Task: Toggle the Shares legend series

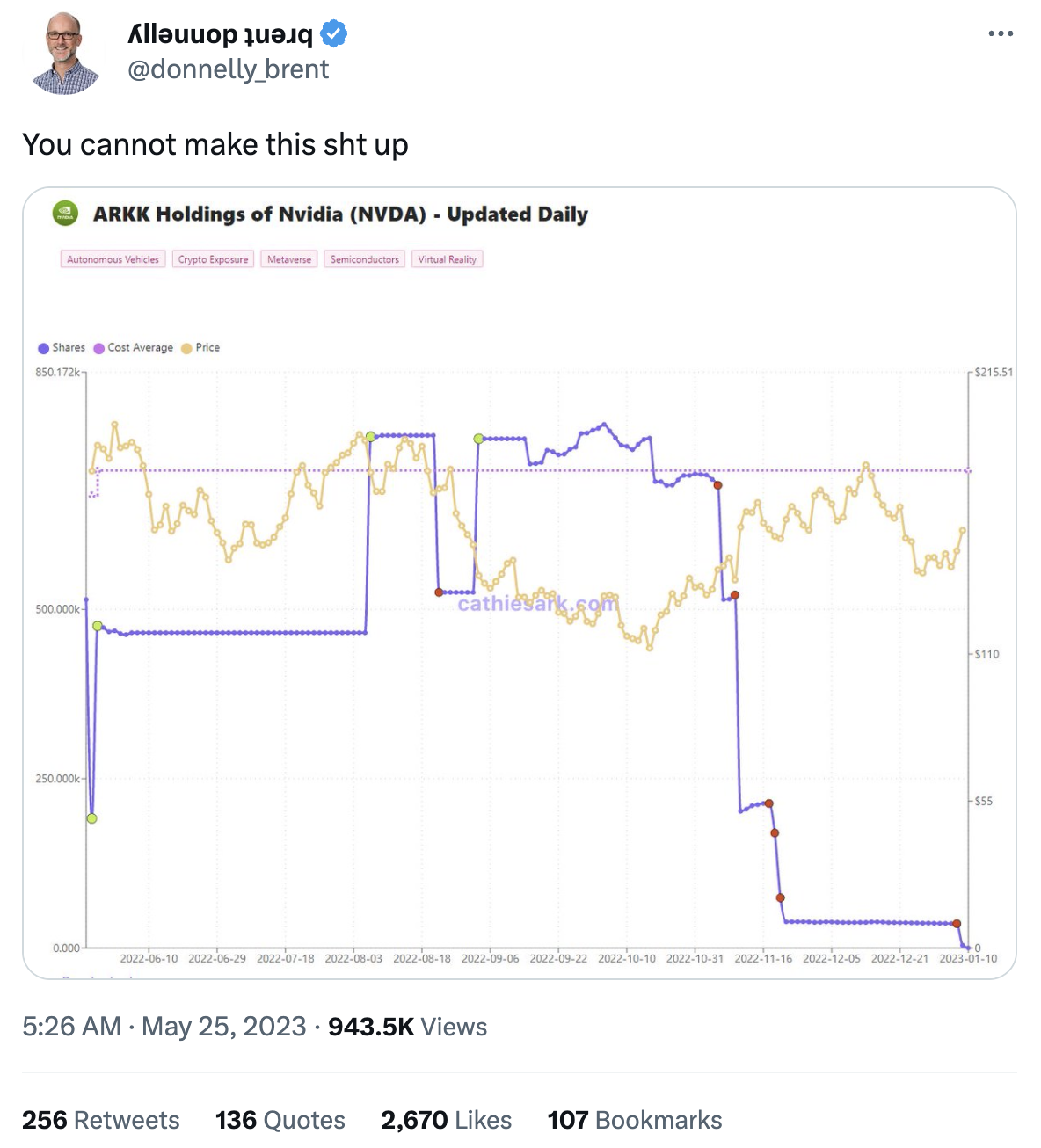Action: [62, 348]
